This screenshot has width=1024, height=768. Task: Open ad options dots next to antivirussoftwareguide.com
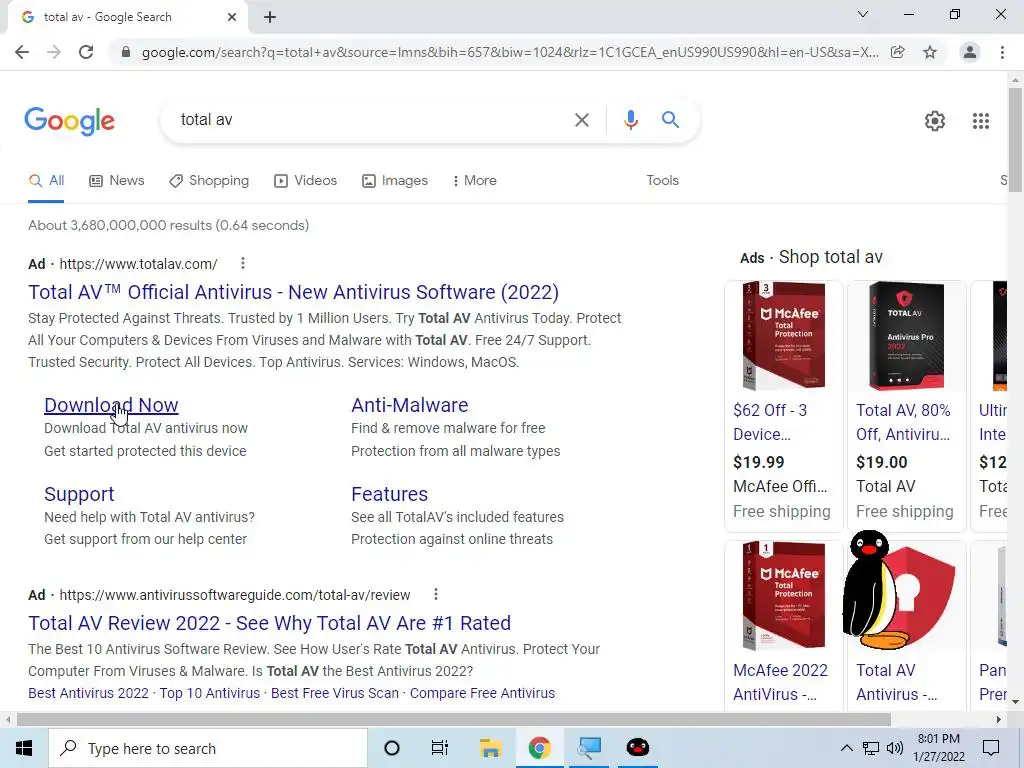436,594
